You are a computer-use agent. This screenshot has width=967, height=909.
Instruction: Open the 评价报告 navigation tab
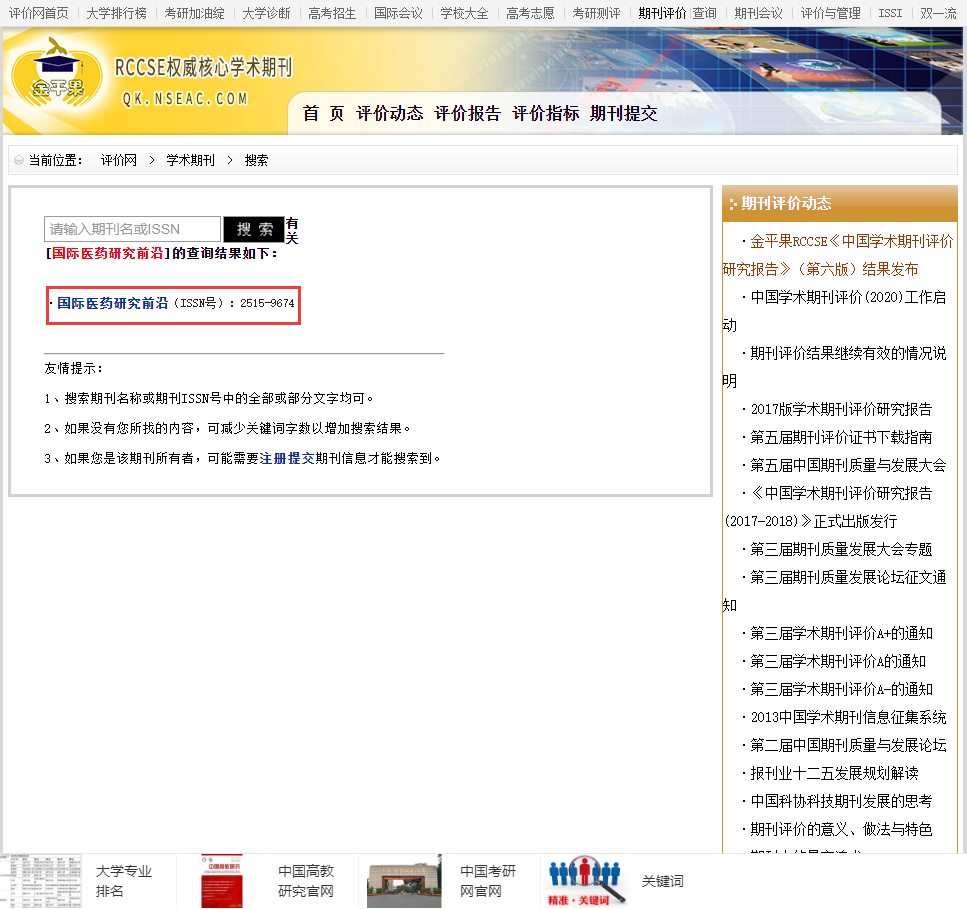click(x=467, y=114)
